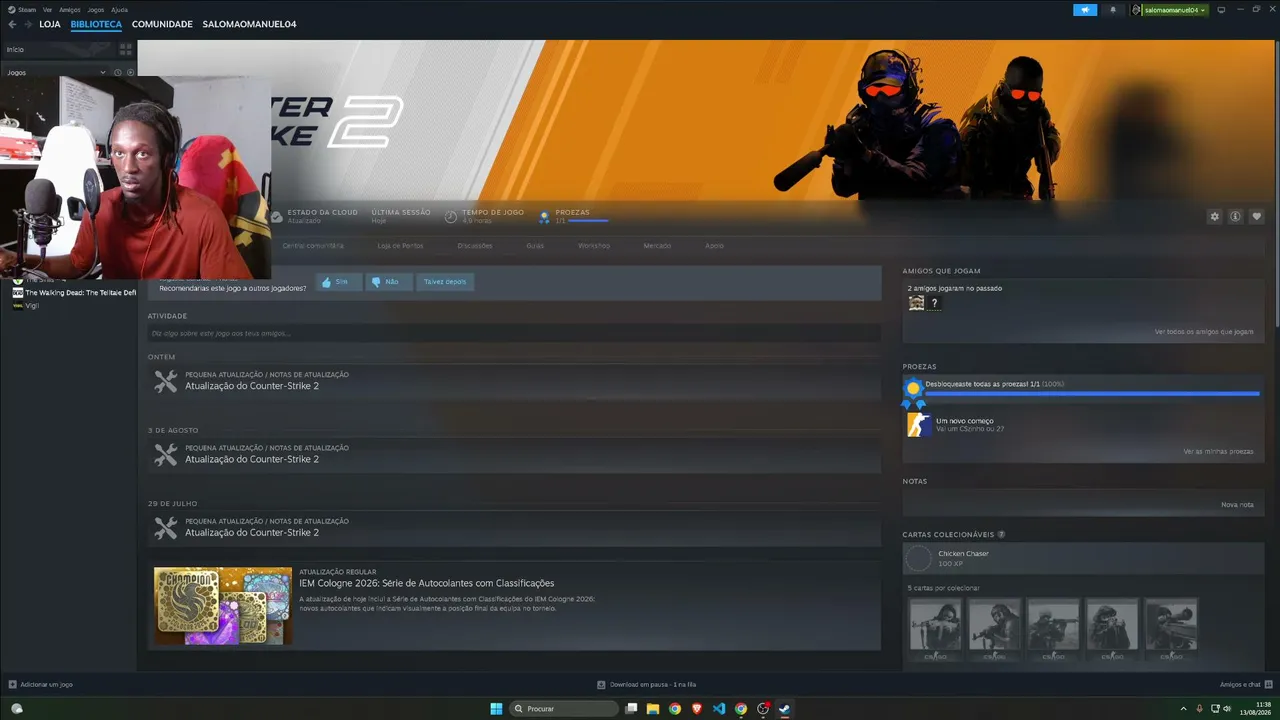This screenshot has width=1280, height=720.
Task: Open the Apoio link
Action: pos(714,245)
